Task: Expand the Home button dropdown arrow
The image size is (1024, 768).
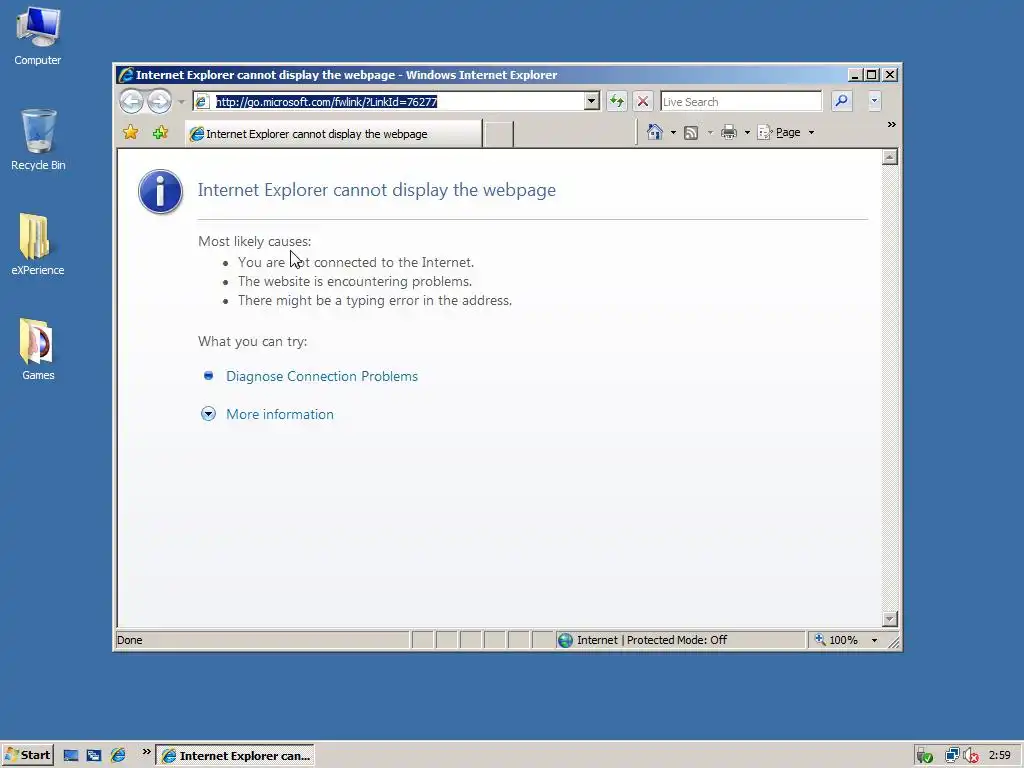Action: tap(673, 133)
